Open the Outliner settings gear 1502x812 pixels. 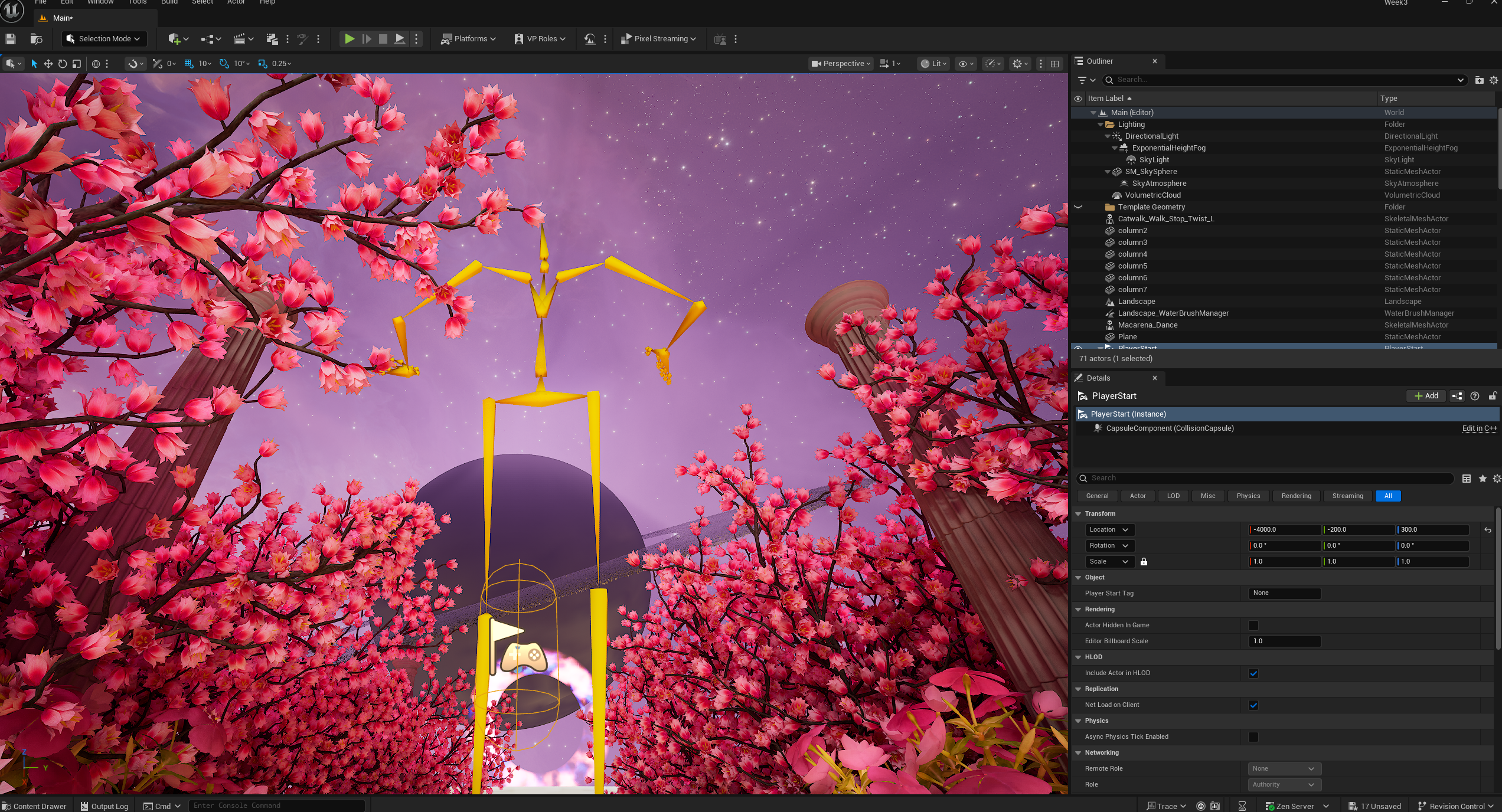coord(1493,80)
